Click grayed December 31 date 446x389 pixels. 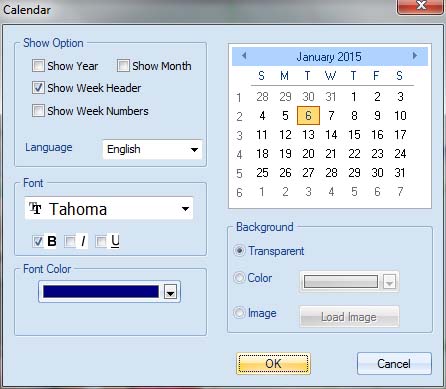click(x=331, y=97)
